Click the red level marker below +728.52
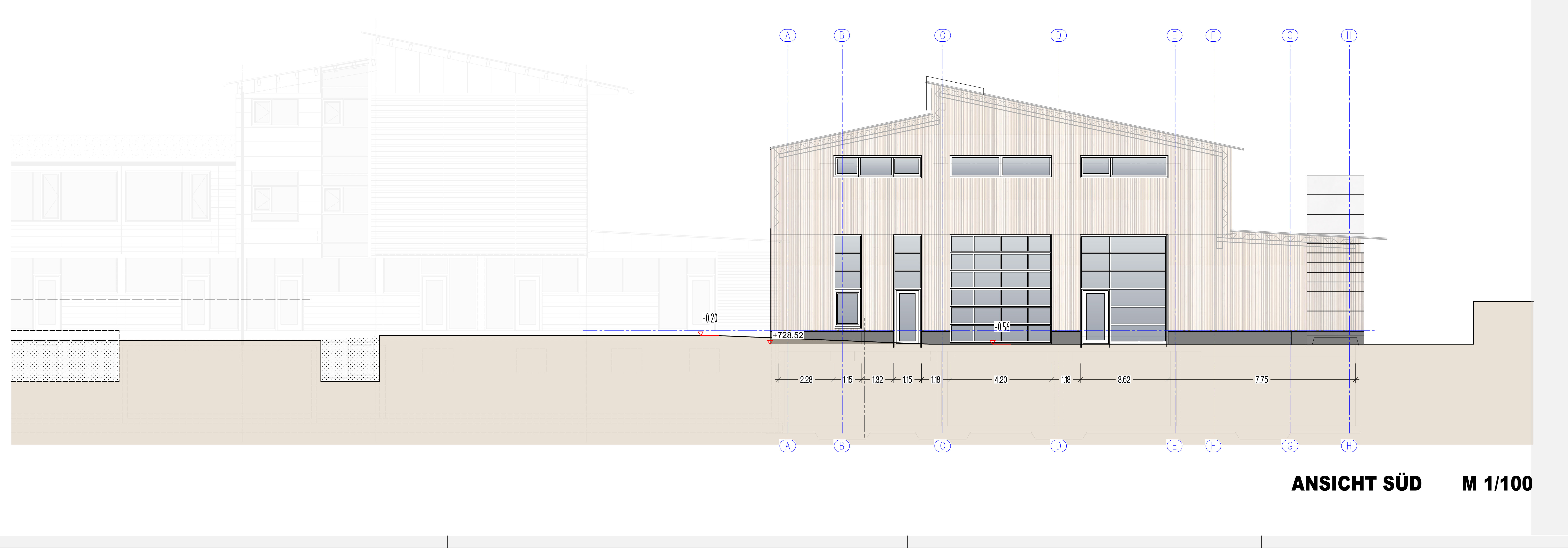This screenshot has height=548, width=1568. 770,342
